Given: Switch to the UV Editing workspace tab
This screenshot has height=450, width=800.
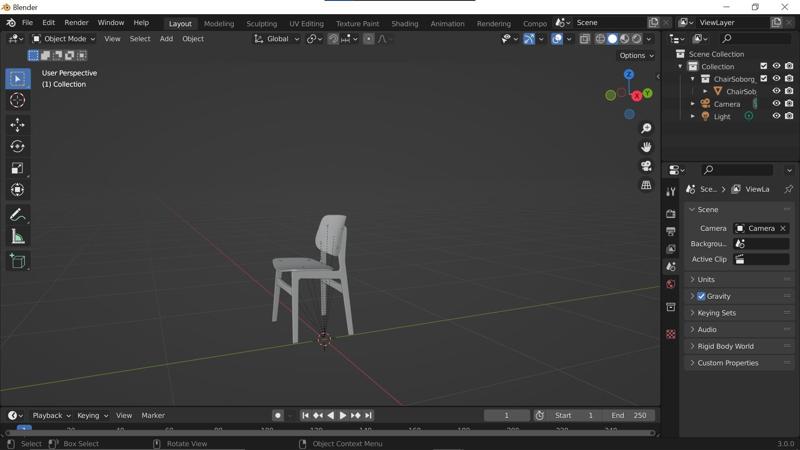Looking at the screenshot, I should (306, 23).
